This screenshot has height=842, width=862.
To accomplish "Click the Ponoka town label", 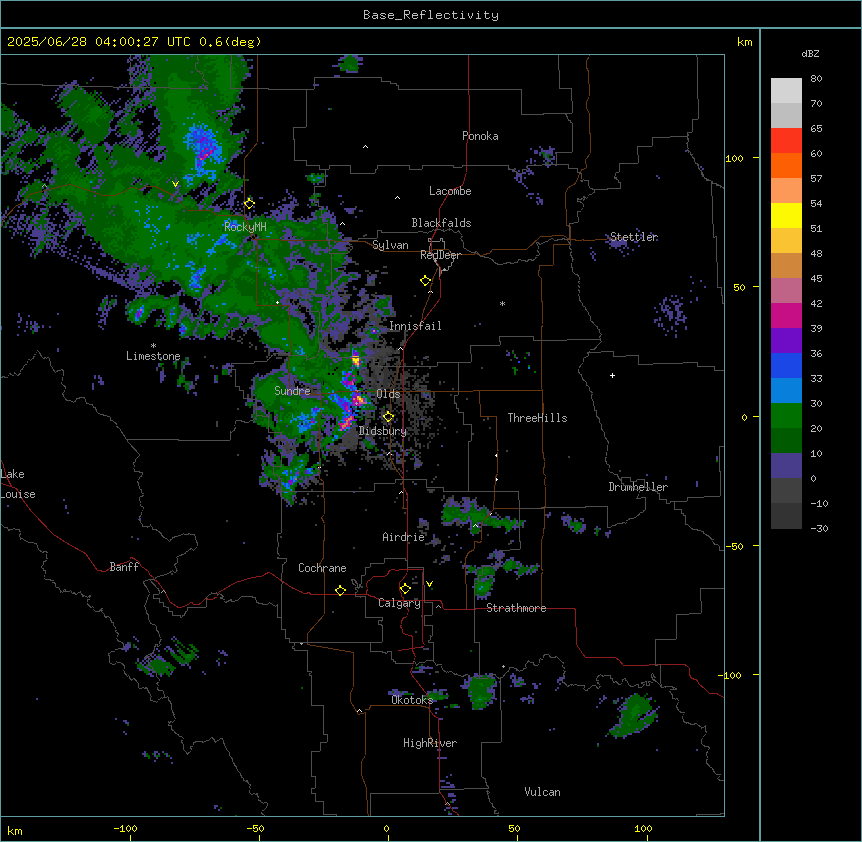I will click(480, 136).
